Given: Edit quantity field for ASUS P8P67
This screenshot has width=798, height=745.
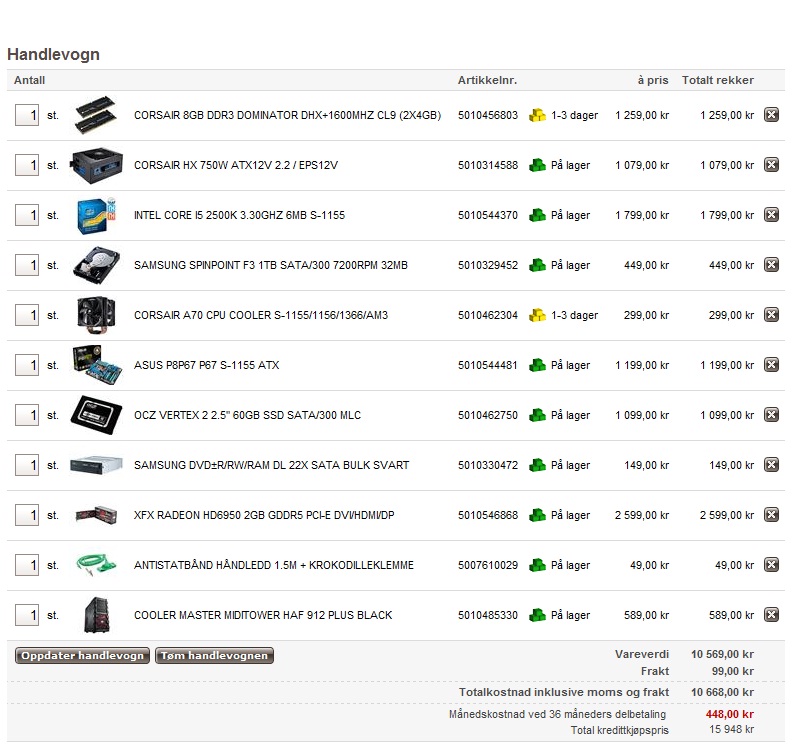Looking at the screenshot, I should [27, 365].
